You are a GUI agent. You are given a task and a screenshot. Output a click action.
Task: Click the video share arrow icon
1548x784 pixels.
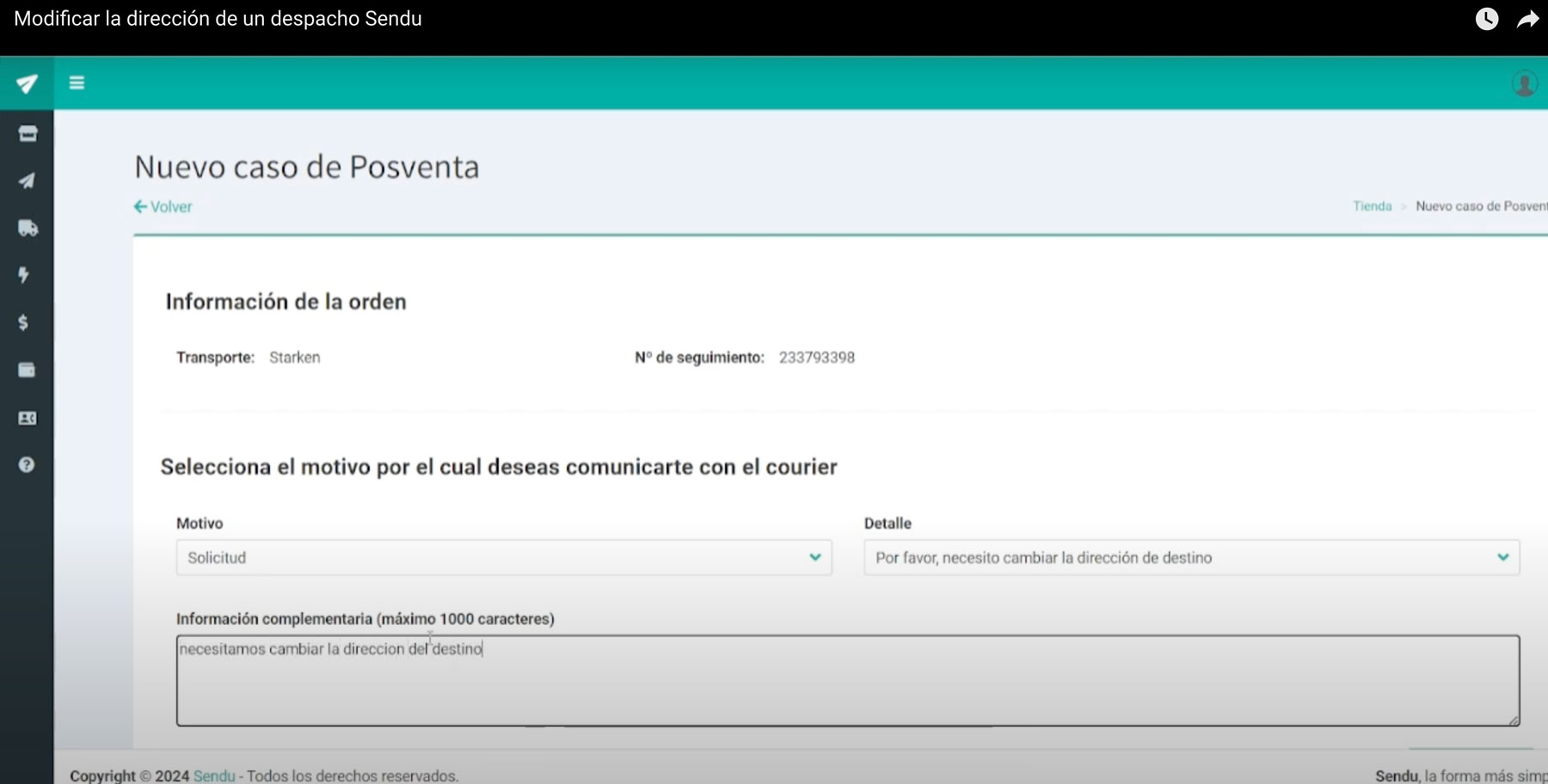coord(1527,19)
